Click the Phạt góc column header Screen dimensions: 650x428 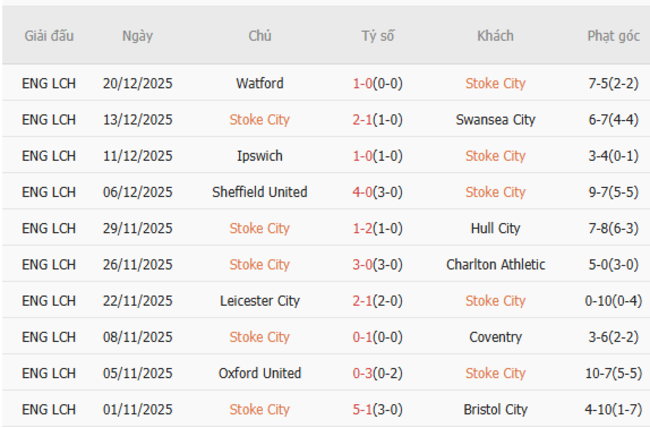tap(613, 36)
